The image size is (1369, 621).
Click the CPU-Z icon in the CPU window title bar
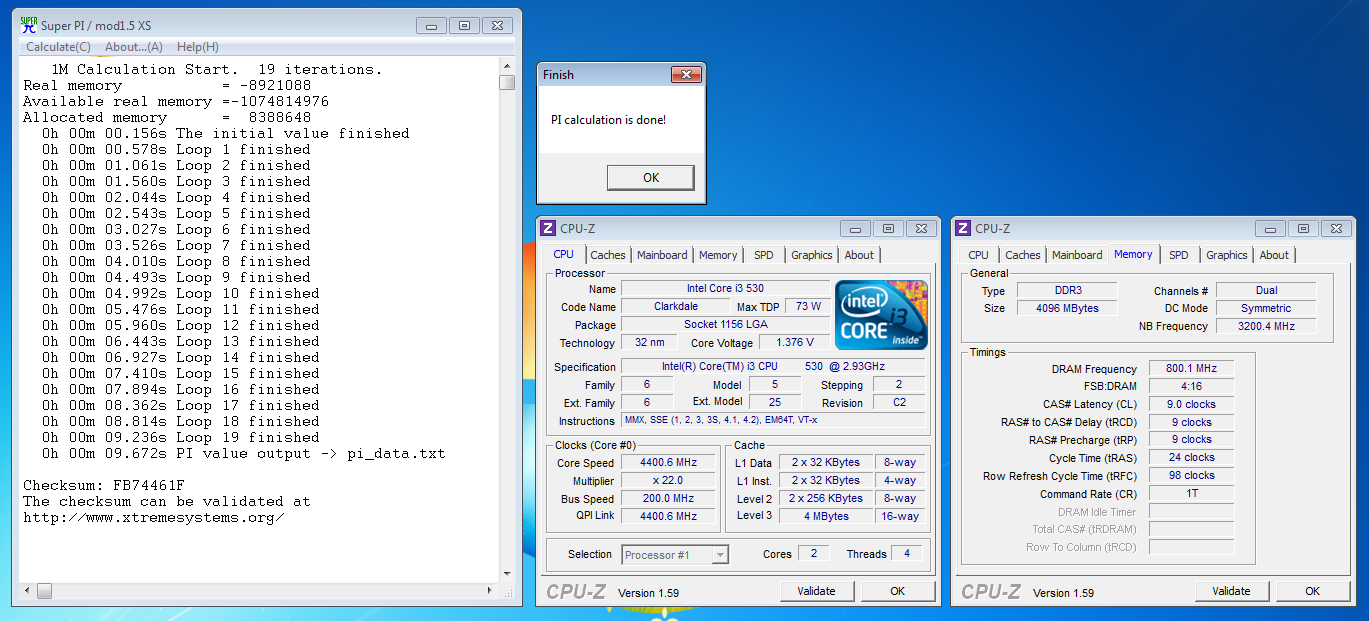tap(547, 228)
